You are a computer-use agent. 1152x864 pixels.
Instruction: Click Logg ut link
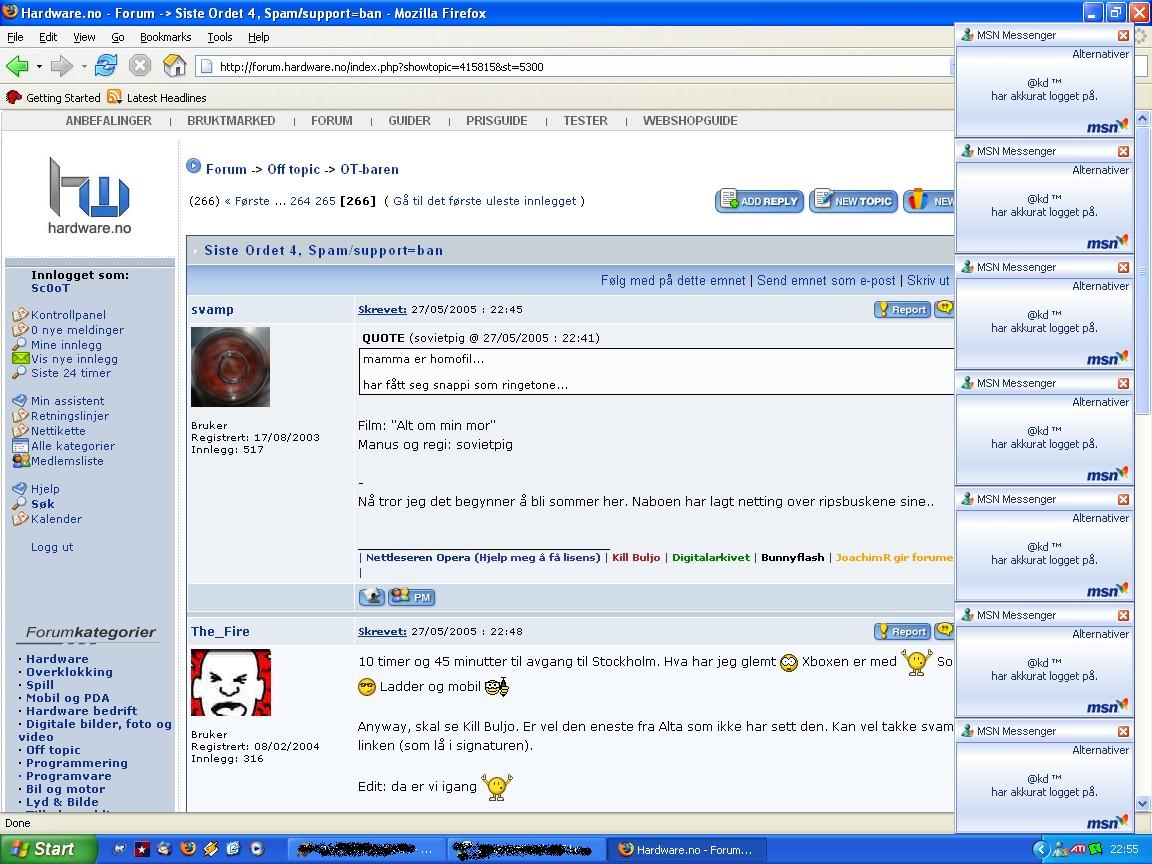(52, 547)
